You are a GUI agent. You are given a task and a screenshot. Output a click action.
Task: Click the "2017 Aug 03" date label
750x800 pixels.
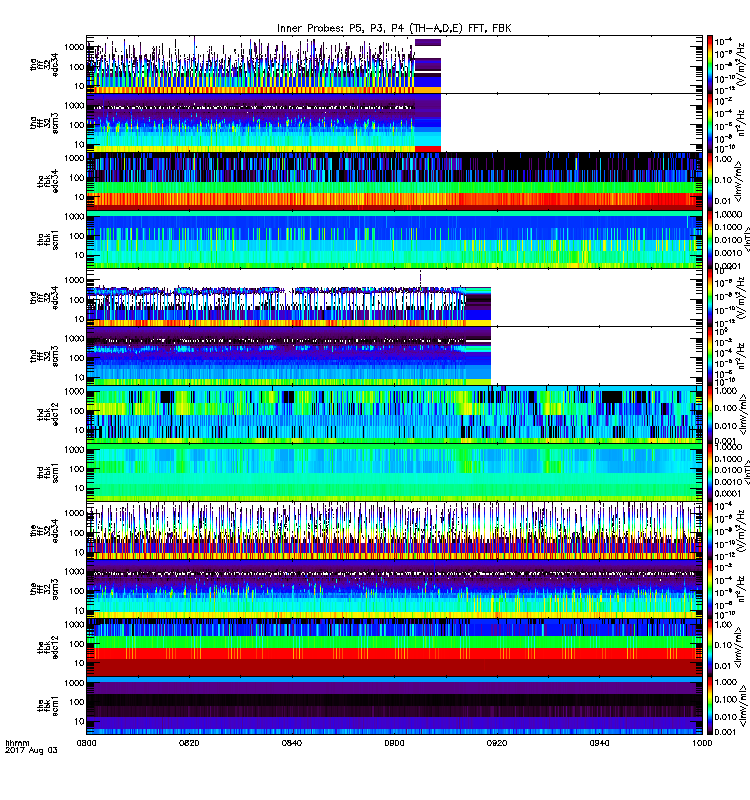pyautogui.click(x=31, y=750)
